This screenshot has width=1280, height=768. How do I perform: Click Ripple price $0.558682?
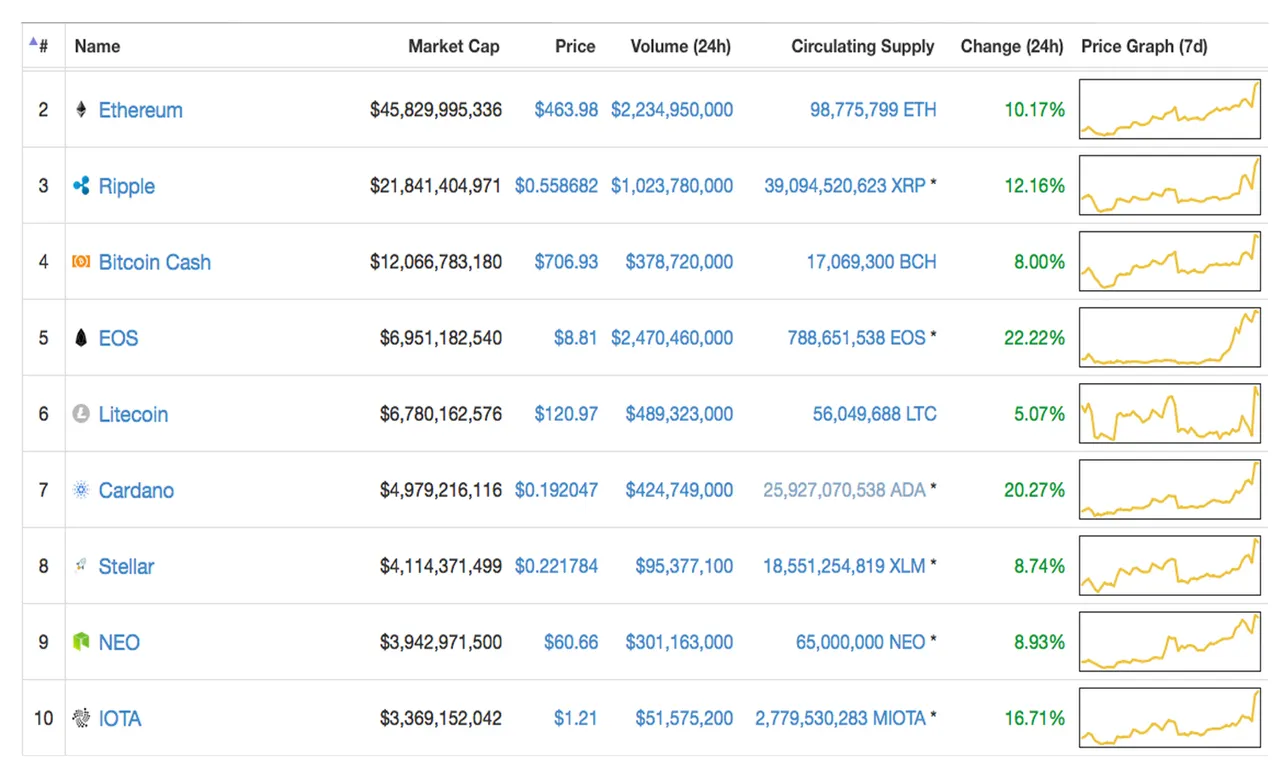click(x=557, y=186)
